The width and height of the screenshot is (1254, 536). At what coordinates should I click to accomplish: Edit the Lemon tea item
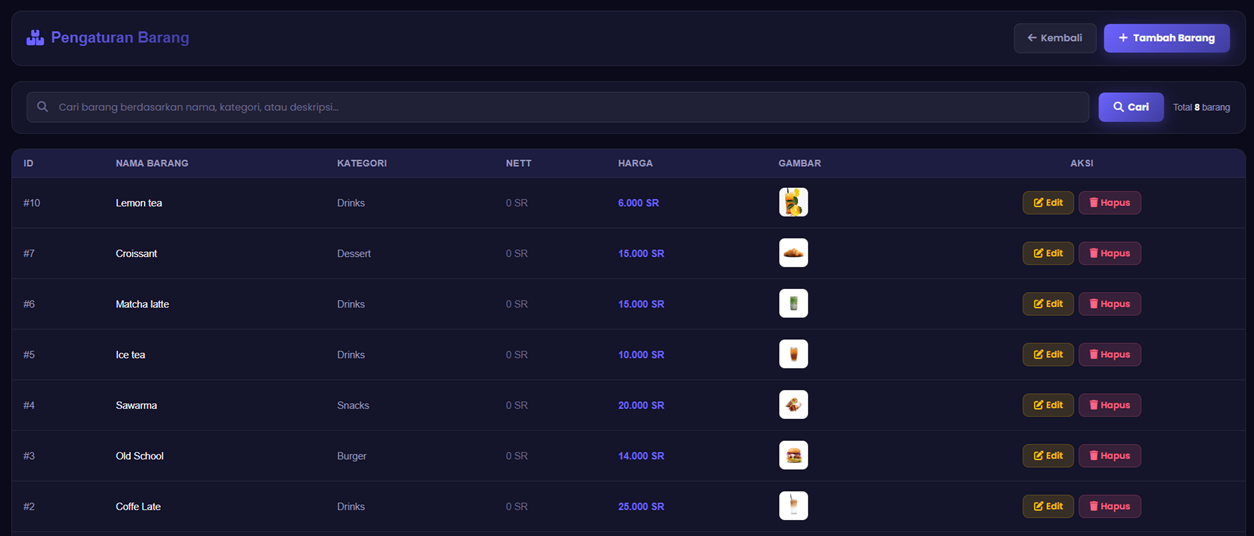1048,202
